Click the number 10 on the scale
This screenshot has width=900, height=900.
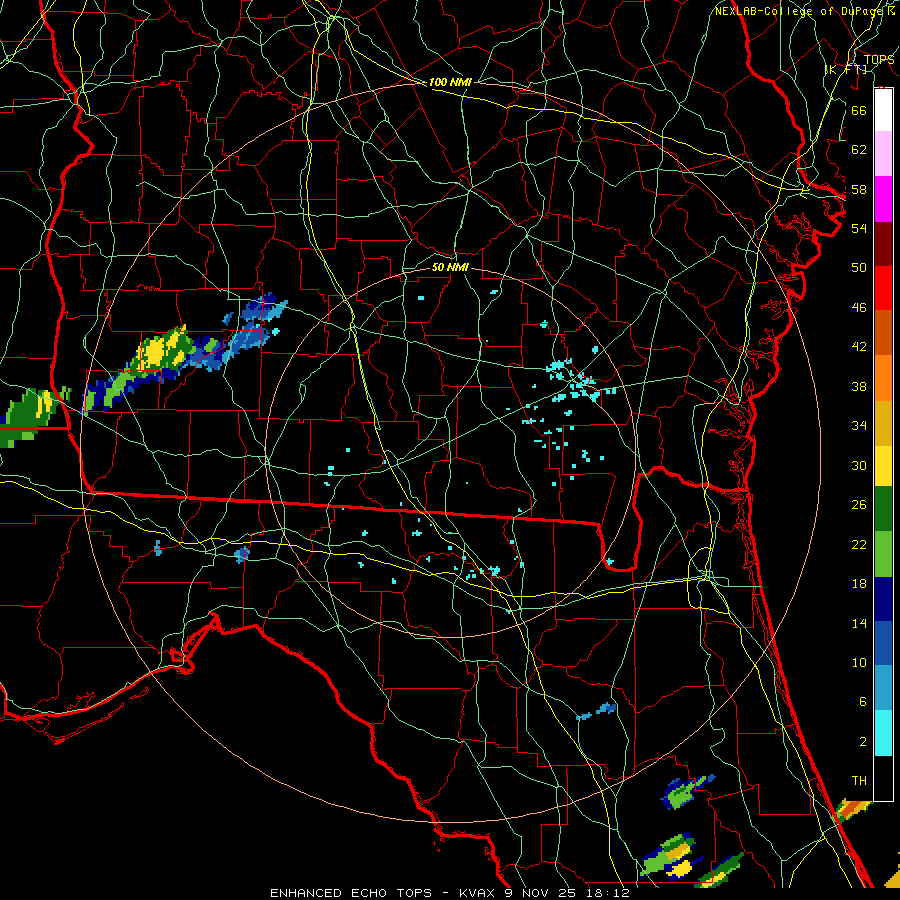859,663
